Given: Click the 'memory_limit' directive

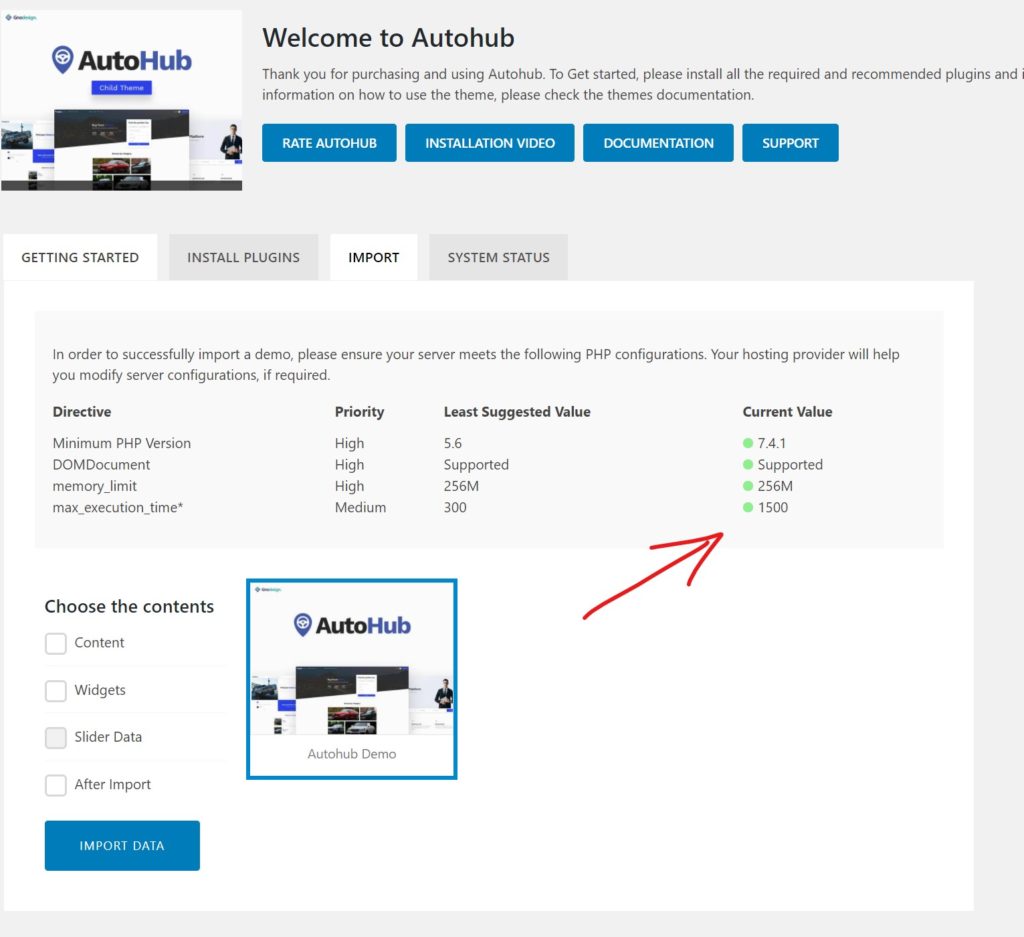Looking at the screenshot, I should pyautogui.click(x=95, y=486).
